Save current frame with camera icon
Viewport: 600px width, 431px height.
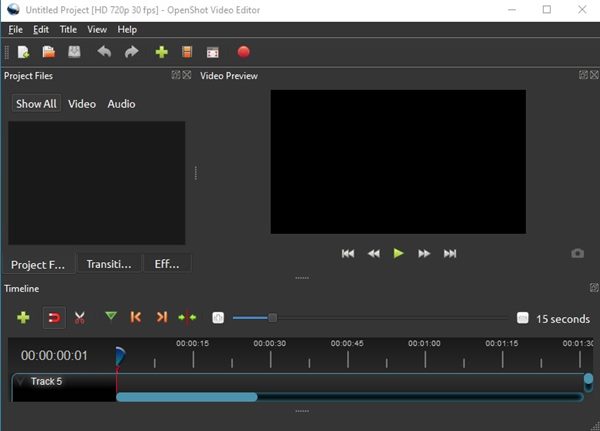coord(577,253)
